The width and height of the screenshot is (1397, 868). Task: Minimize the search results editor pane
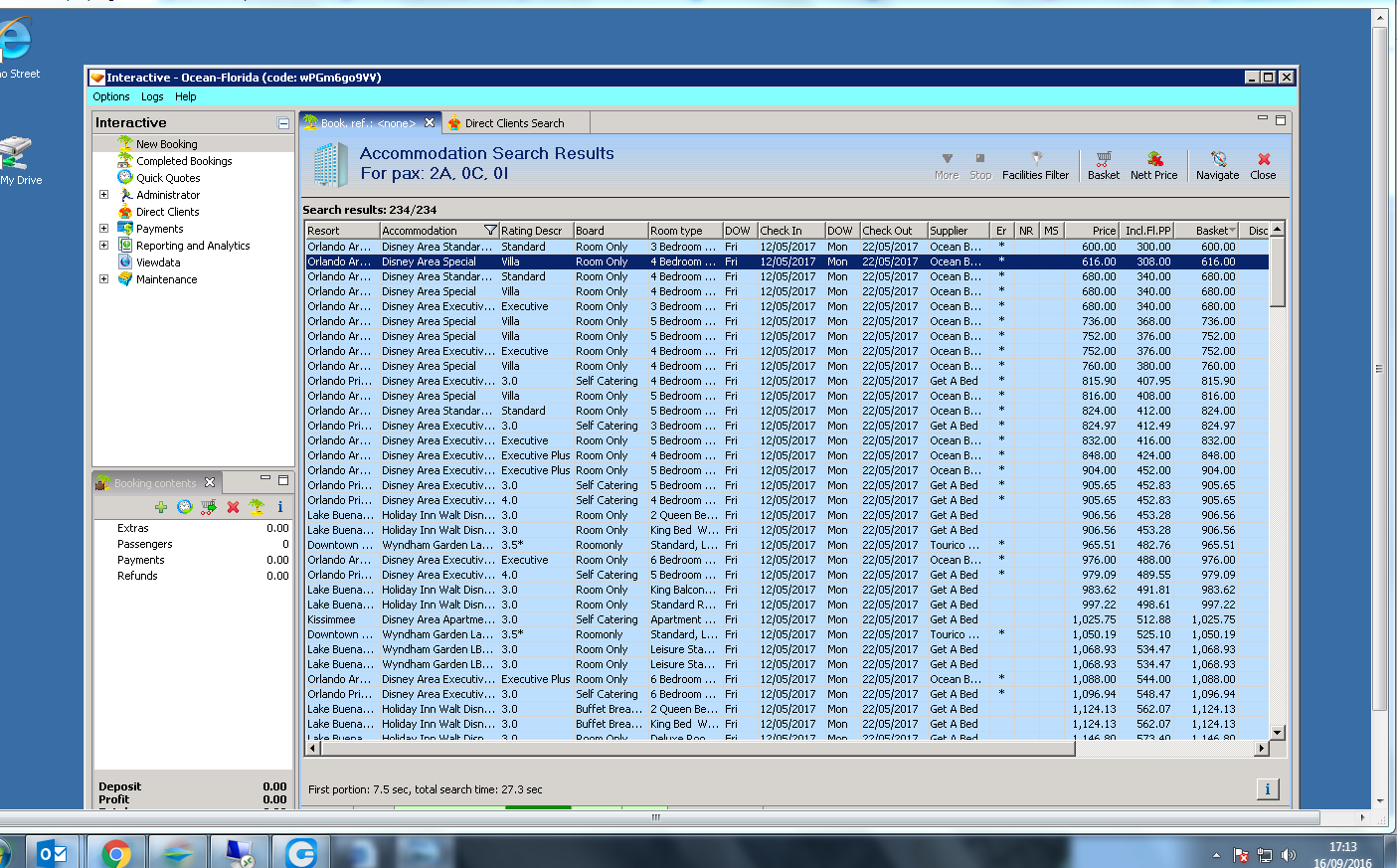[1263, 119]
